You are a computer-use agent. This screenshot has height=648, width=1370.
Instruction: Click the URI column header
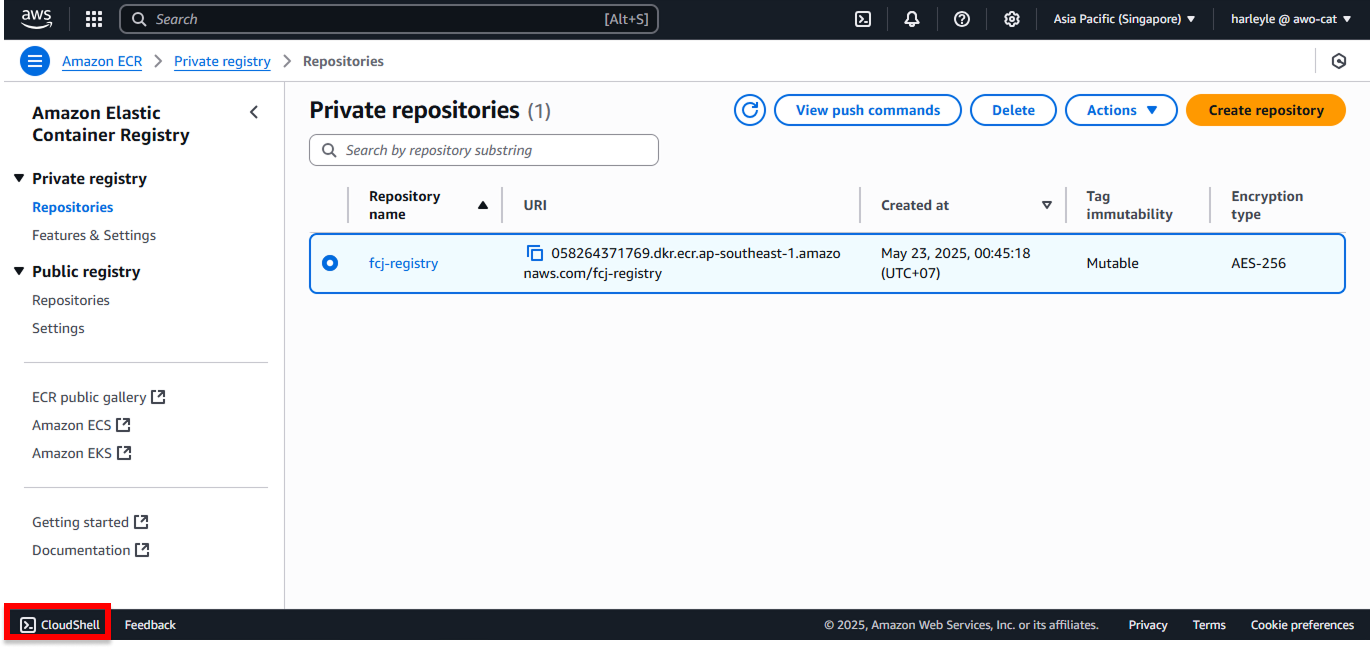coord(535,205)
